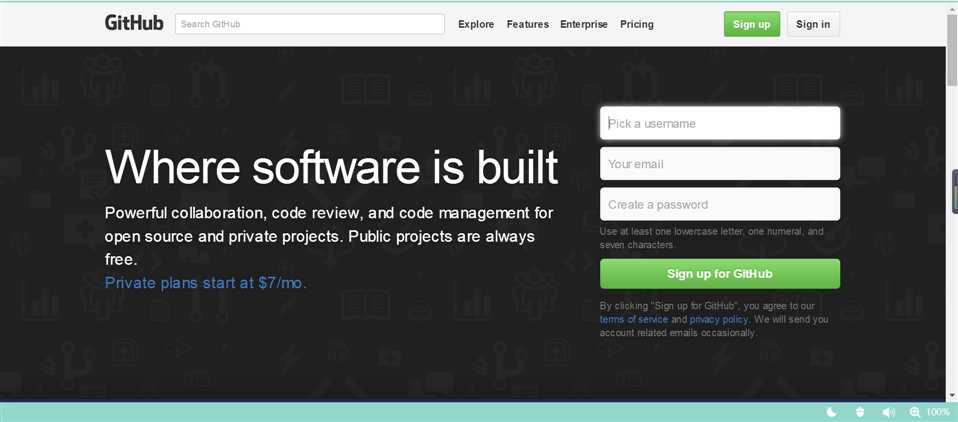
Task: Toggle night mode moon icon in status bar
Action: pos(831,412)
